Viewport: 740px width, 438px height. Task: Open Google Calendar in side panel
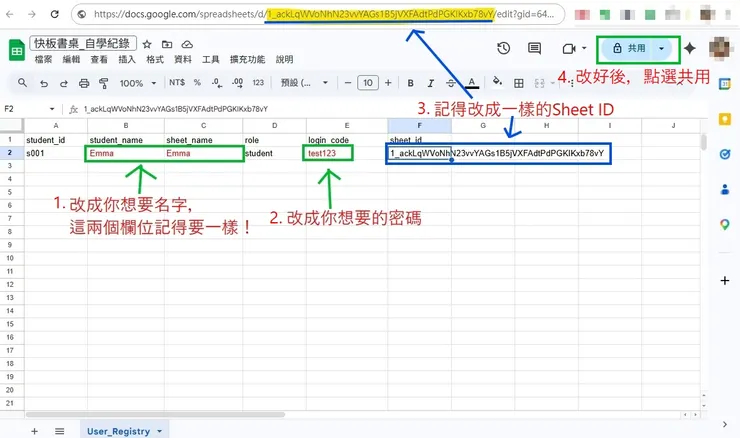coord(725,84)
